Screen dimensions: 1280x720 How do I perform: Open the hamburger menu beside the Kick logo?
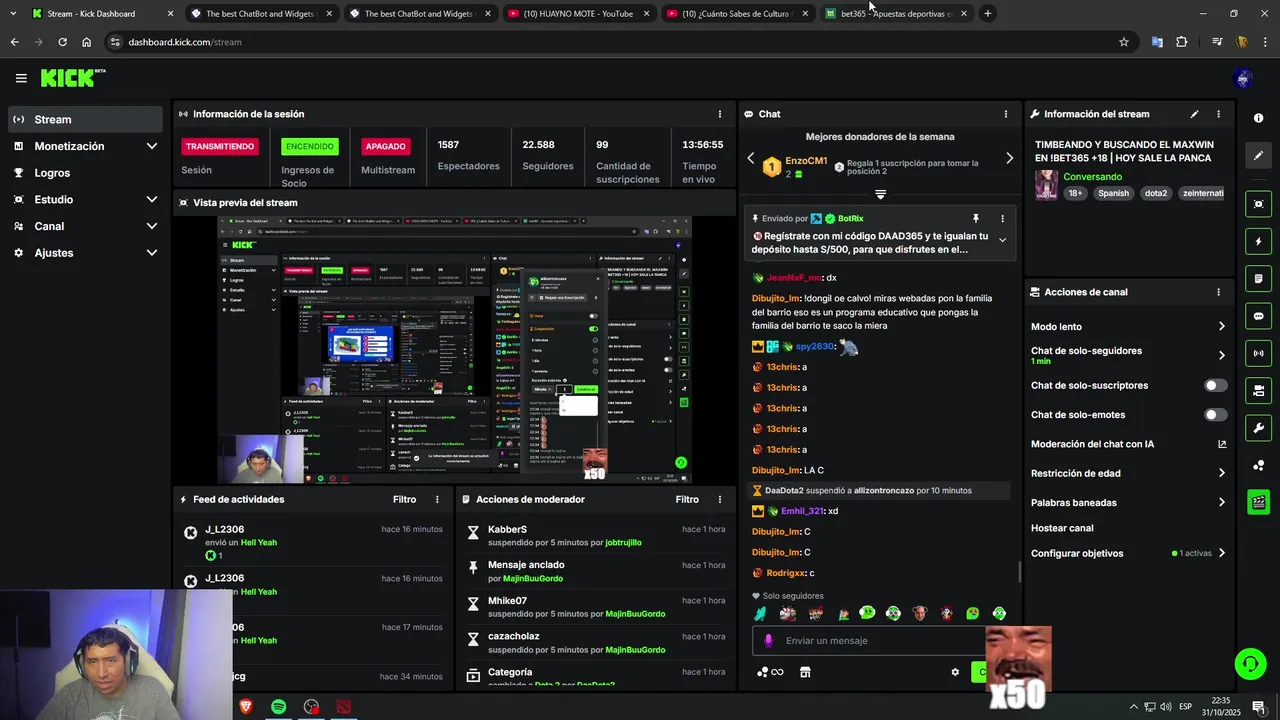21,78
